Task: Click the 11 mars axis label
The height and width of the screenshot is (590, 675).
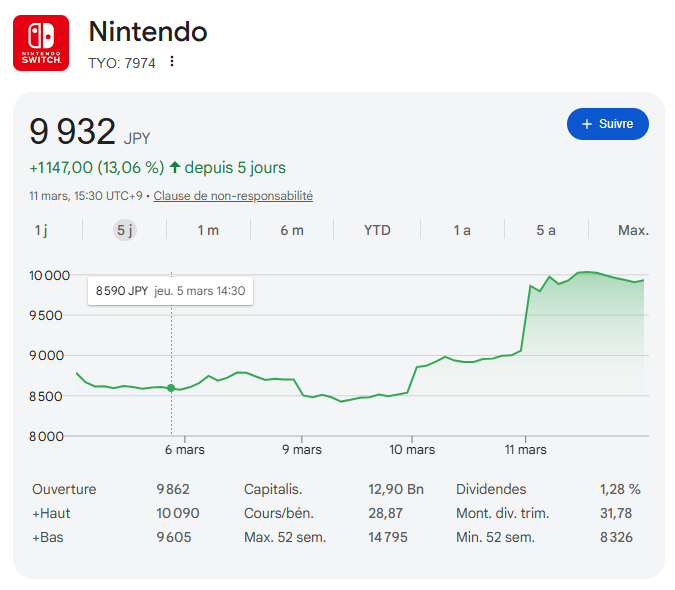Action: (526, 450)
